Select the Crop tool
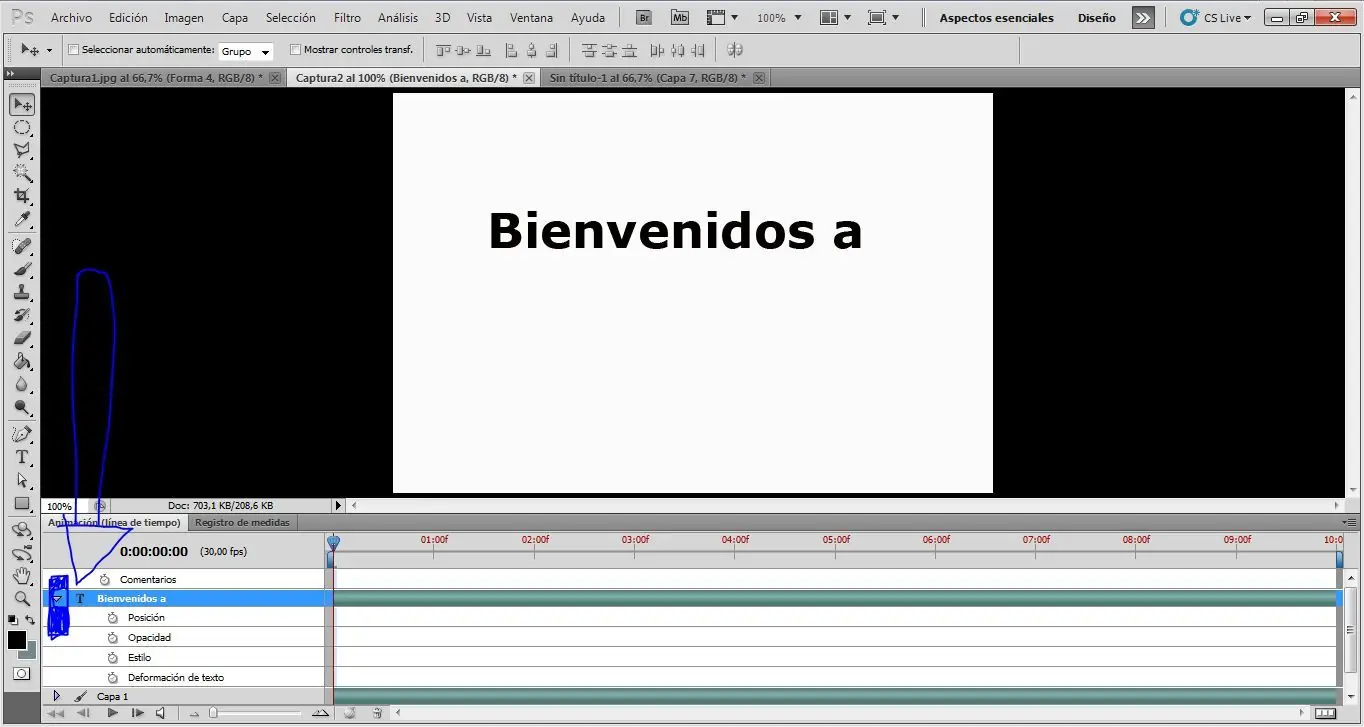The height and width of the screenshot is (727, 1364). tap(22, 196)
